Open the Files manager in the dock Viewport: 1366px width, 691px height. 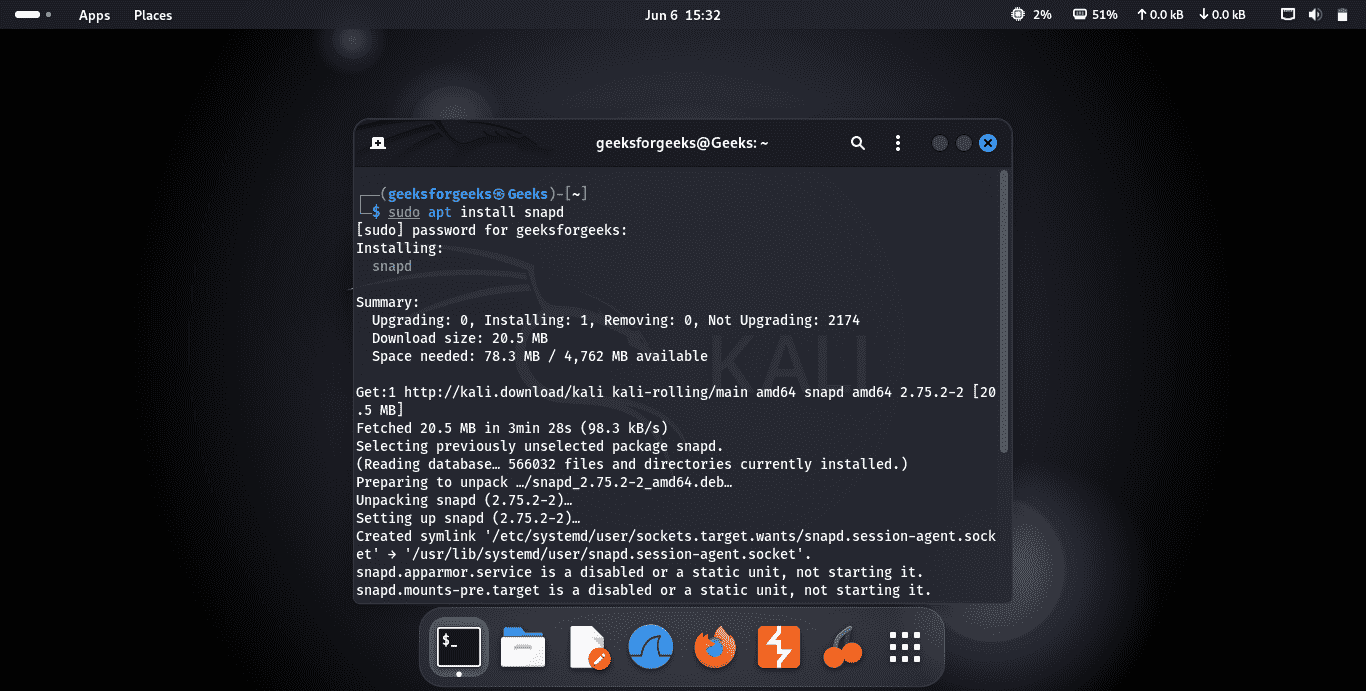point(523,648)
